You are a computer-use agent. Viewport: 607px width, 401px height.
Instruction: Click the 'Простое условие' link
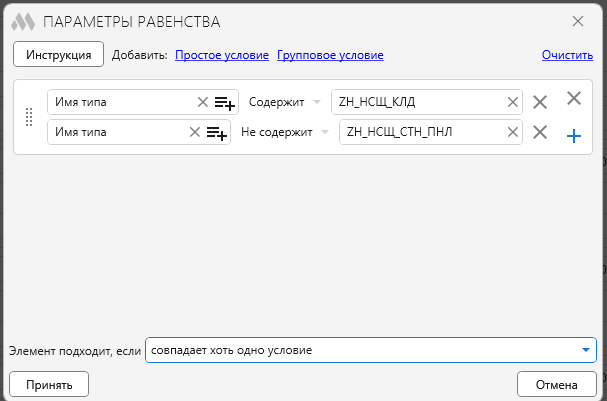tap(222, 55)
